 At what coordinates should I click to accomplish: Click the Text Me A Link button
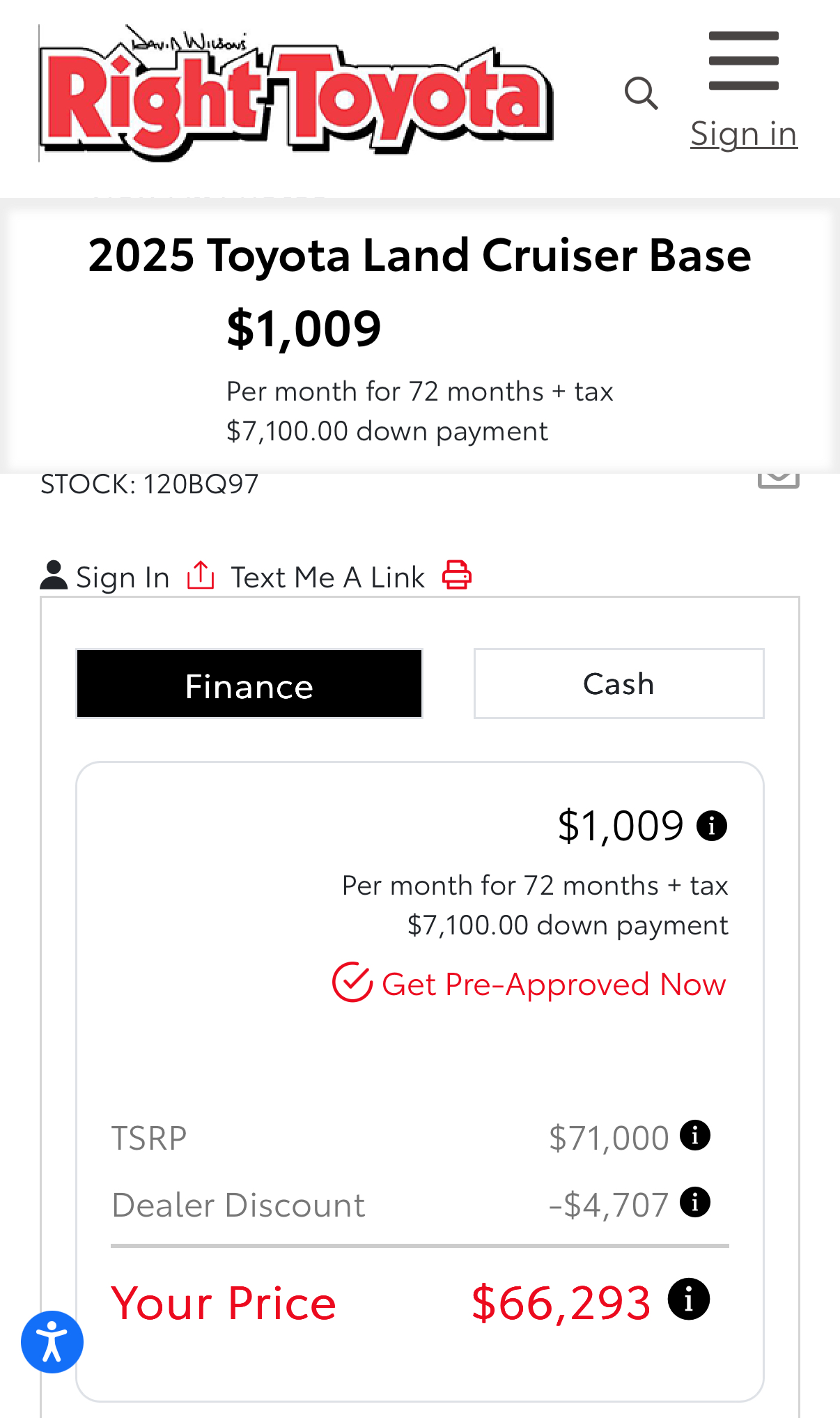click(x=328, y=577)
